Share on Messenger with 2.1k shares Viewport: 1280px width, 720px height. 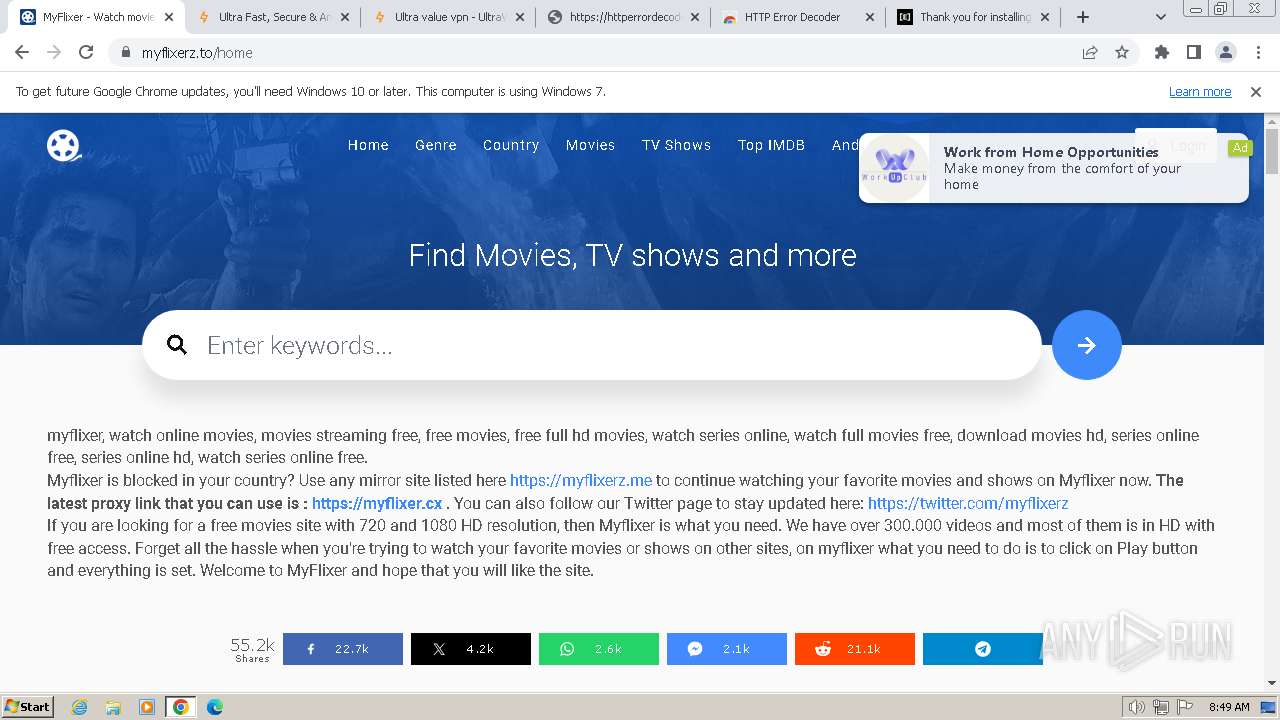tap(727, 649)
